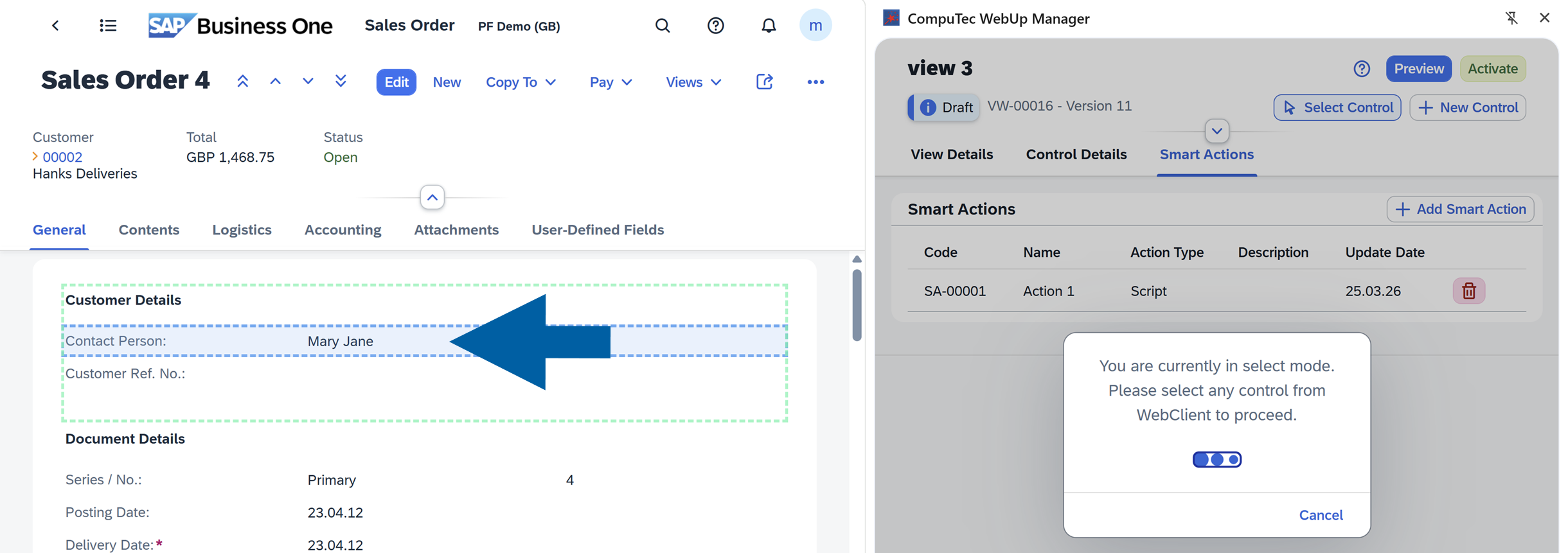Image resolution: width=1568 pixels, height=553 pixels.
Task: Click update date 25.03.26 cell
Action: click(x=1373, y=291)
